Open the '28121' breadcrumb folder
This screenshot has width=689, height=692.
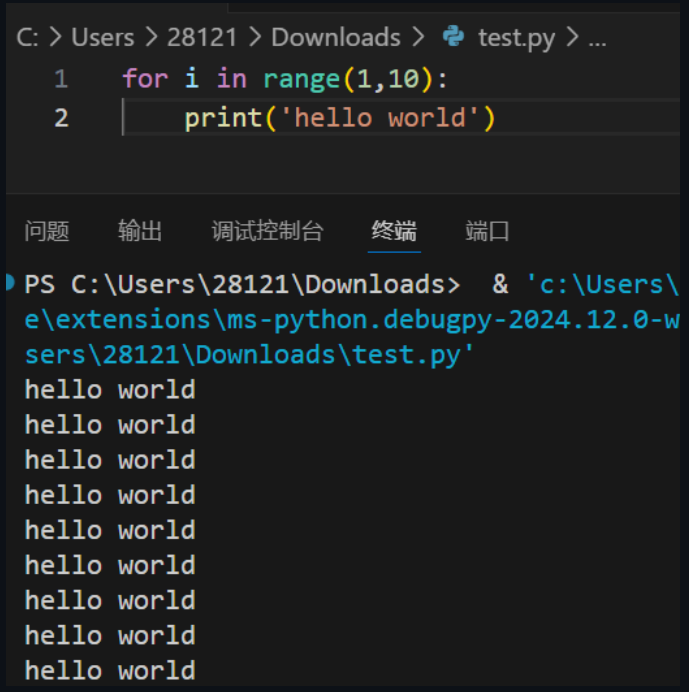202,38
